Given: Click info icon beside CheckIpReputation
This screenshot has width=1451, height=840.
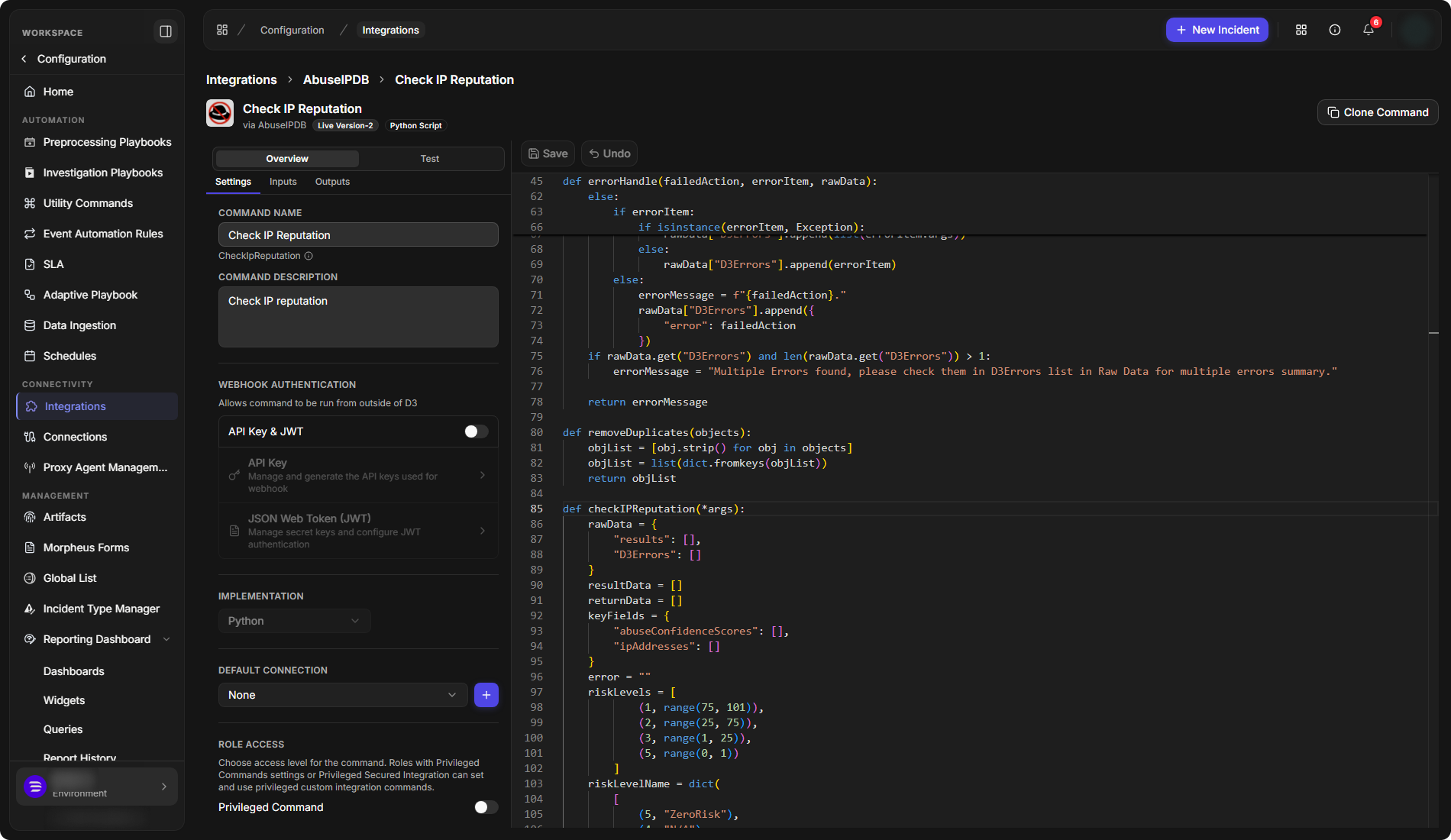Looking at the screenshot, I should [x=309, y=256].
